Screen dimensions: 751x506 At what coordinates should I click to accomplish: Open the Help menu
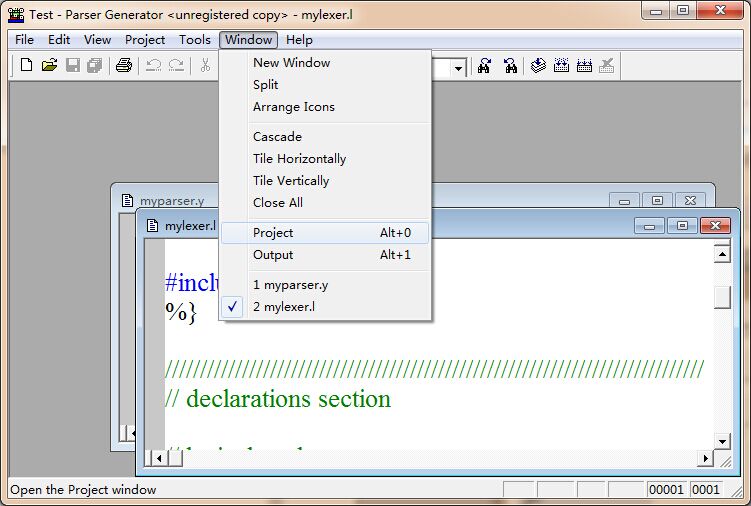(x=299, y=40)
